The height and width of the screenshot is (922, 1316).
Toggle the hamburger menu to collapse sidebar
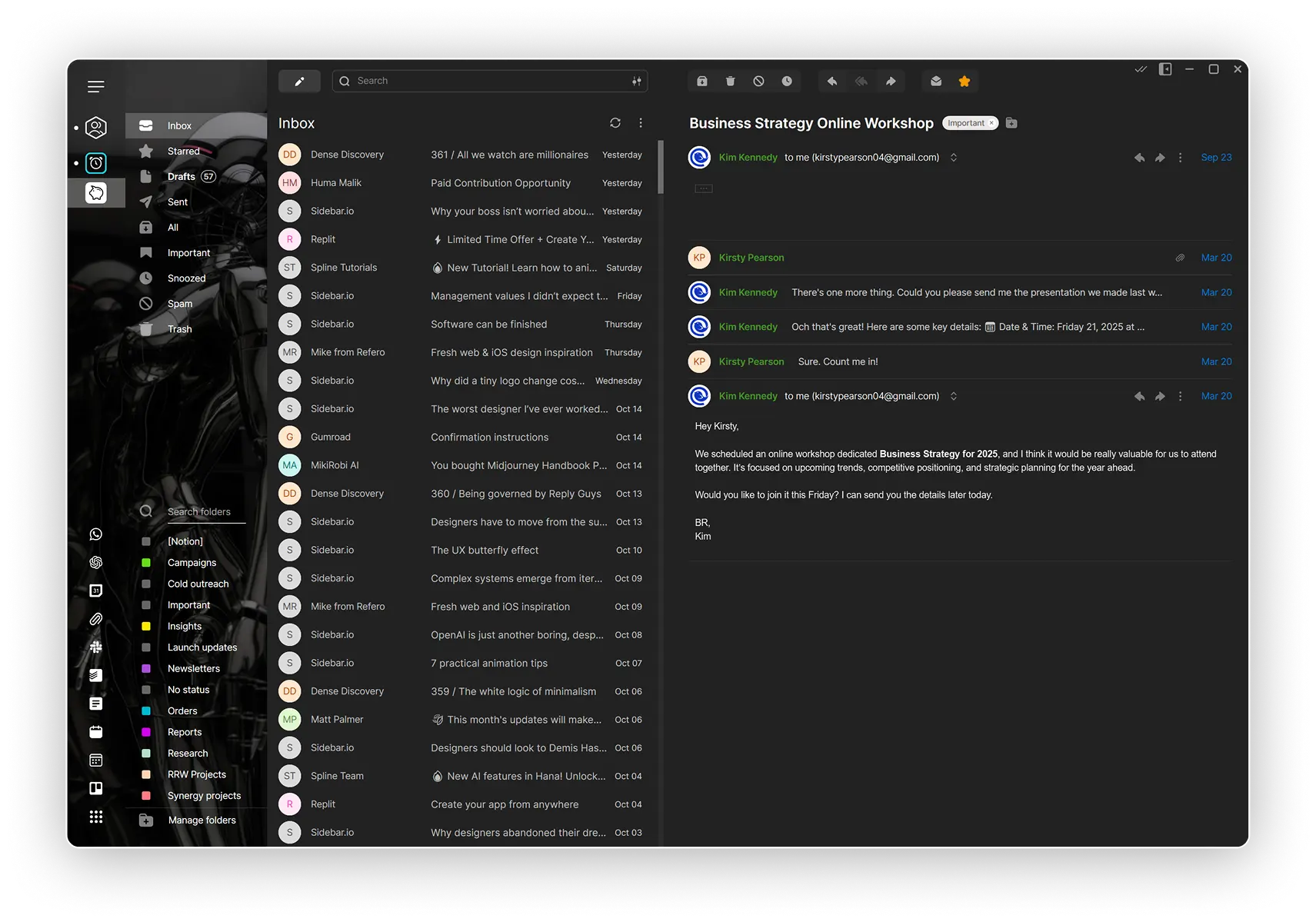(96, 87)
